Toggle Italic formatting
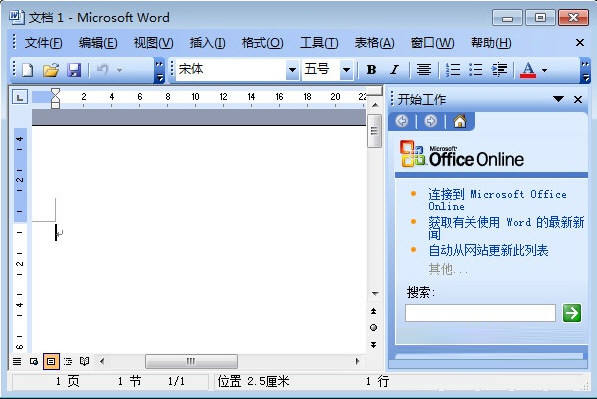The image size is (597, 399). (394, 70)
